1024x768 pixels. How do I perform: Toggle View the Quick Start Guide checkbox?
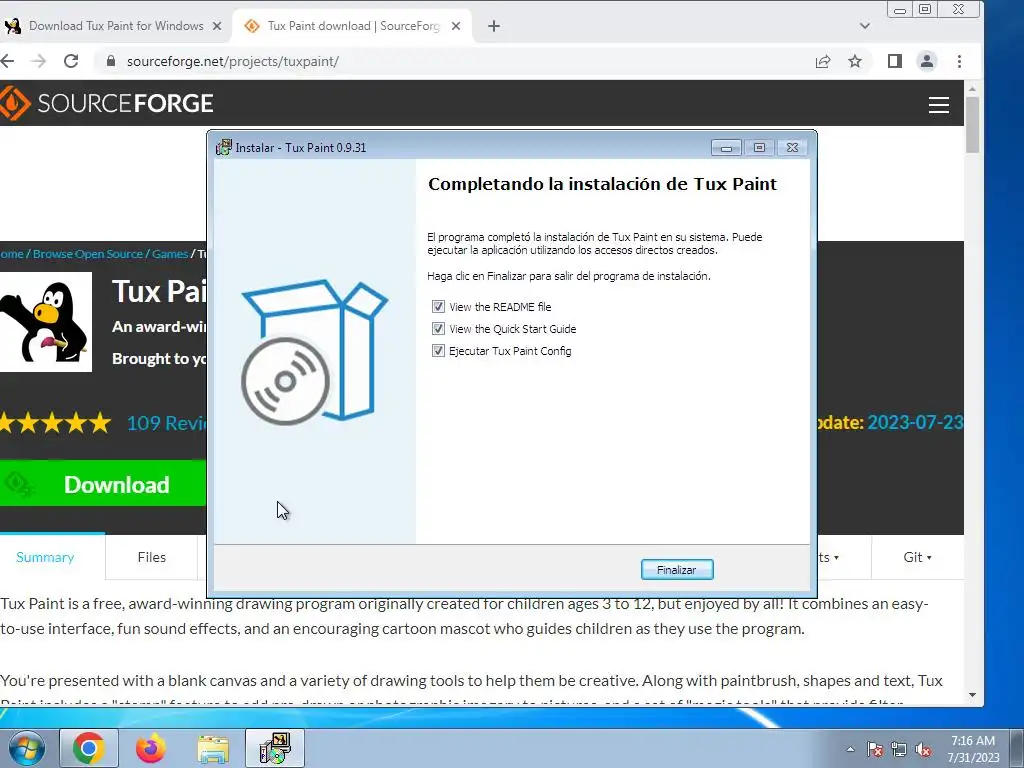438,328
